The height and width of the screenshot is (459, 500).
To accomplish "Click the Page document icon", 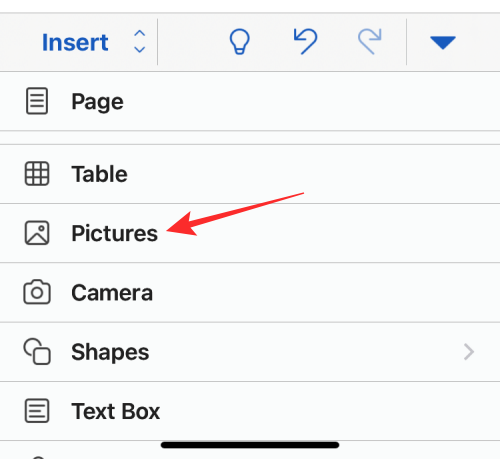I will click(37, 101).
